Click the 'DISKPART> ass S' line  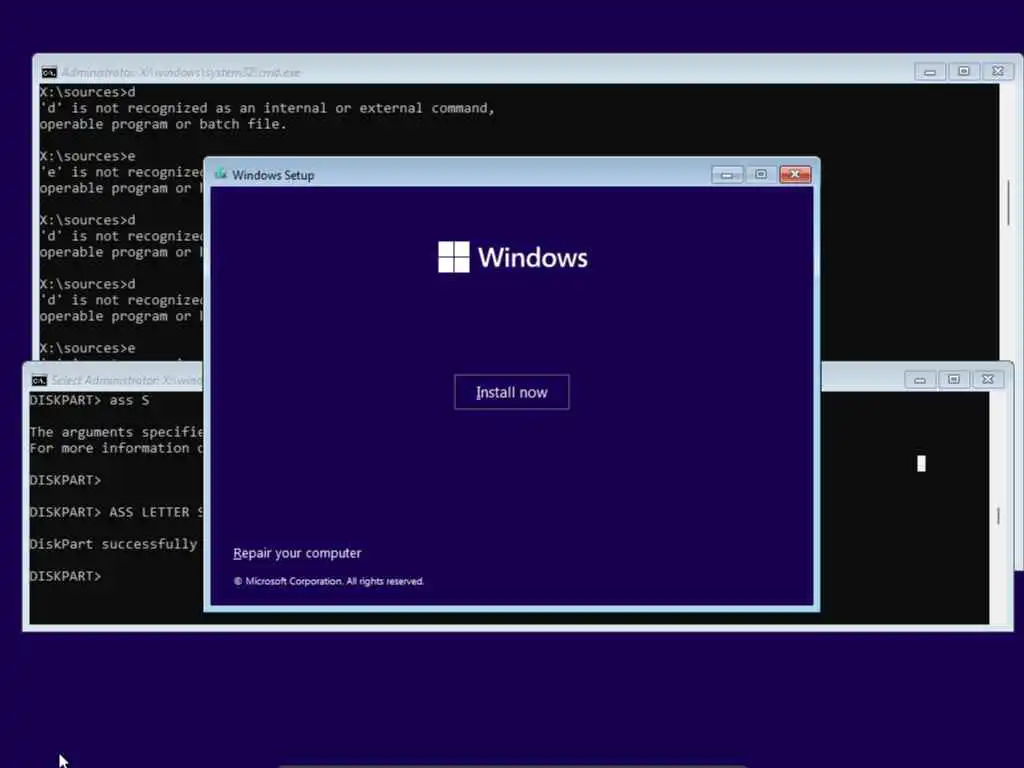(x=89, y=400)
